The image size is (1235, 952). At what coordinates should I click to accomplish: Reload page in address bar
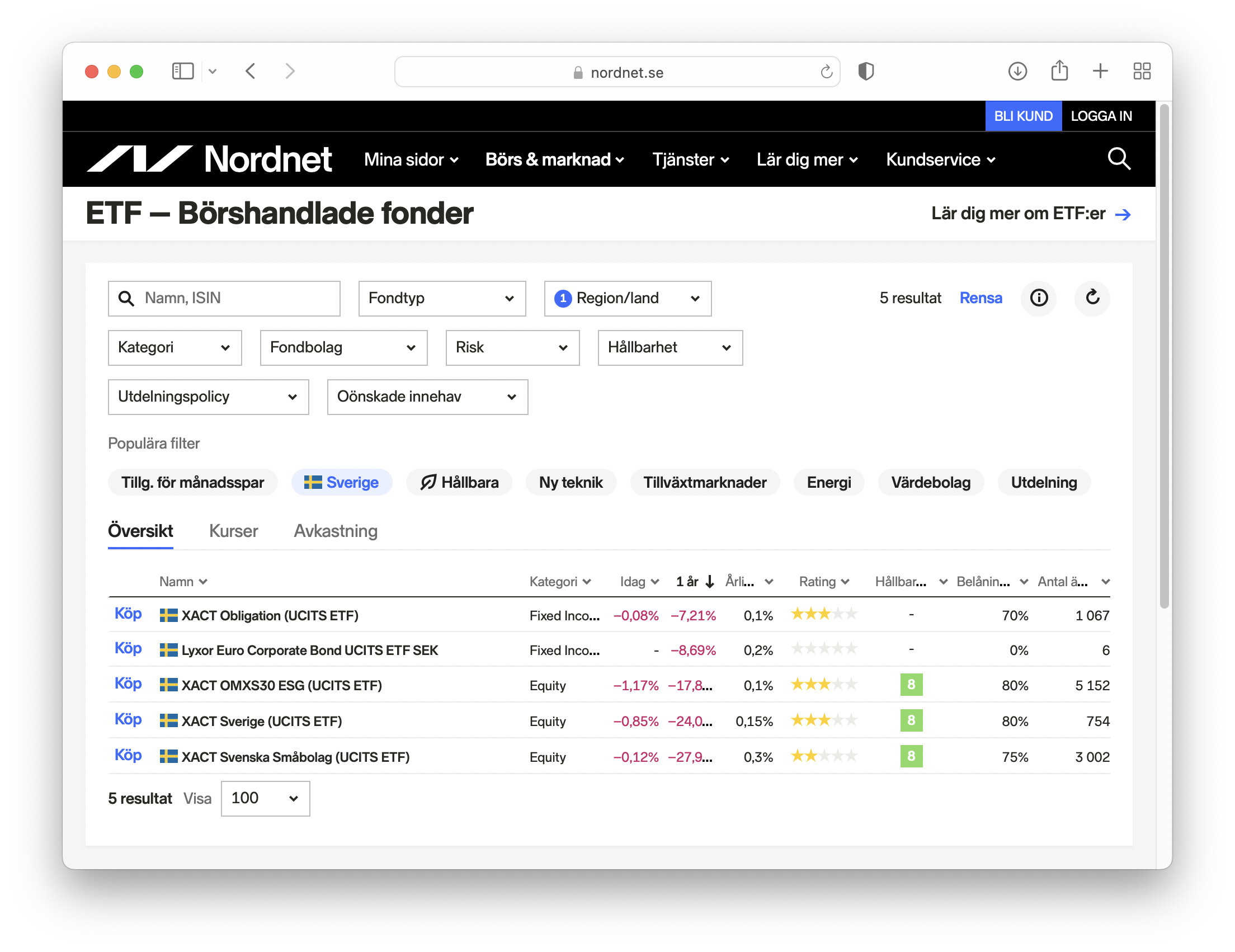(x=826, y=72)
